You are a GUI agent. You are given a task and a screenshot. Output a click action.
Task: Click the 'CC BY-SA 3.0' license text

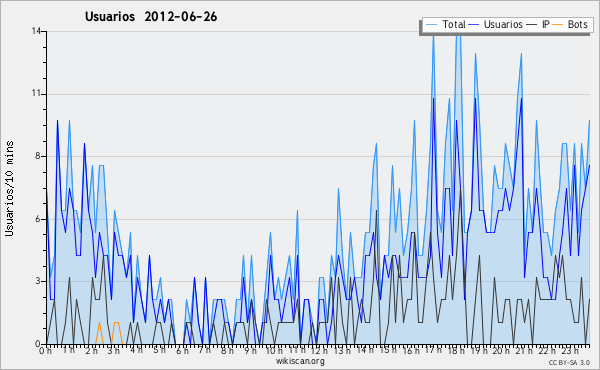click(x=569, y=363)
